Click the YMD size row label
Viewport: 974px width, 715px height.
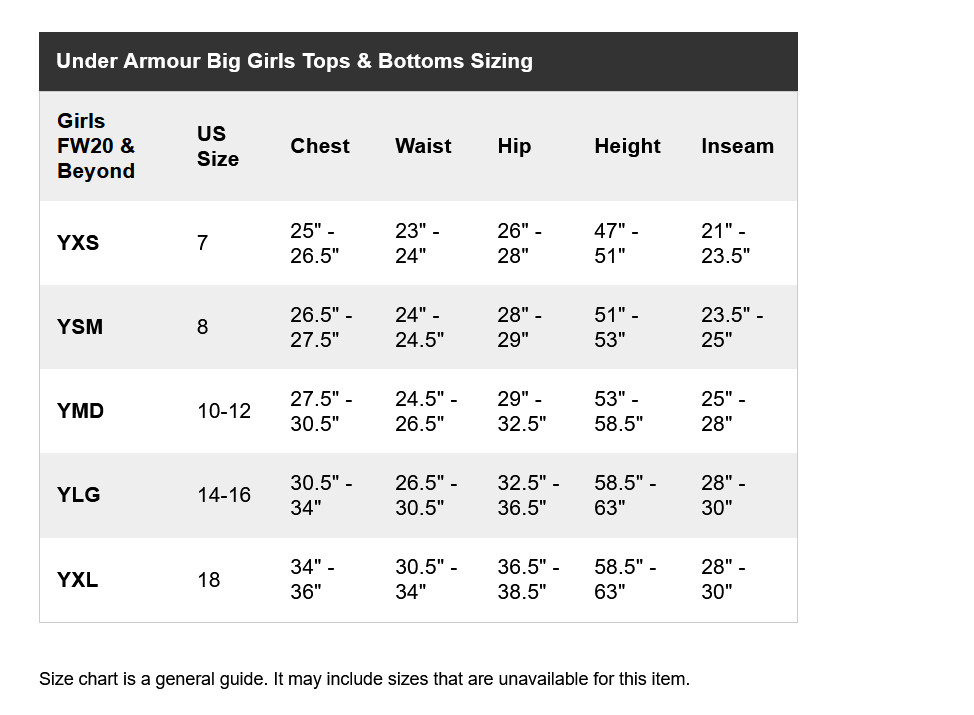coord(80,411)
